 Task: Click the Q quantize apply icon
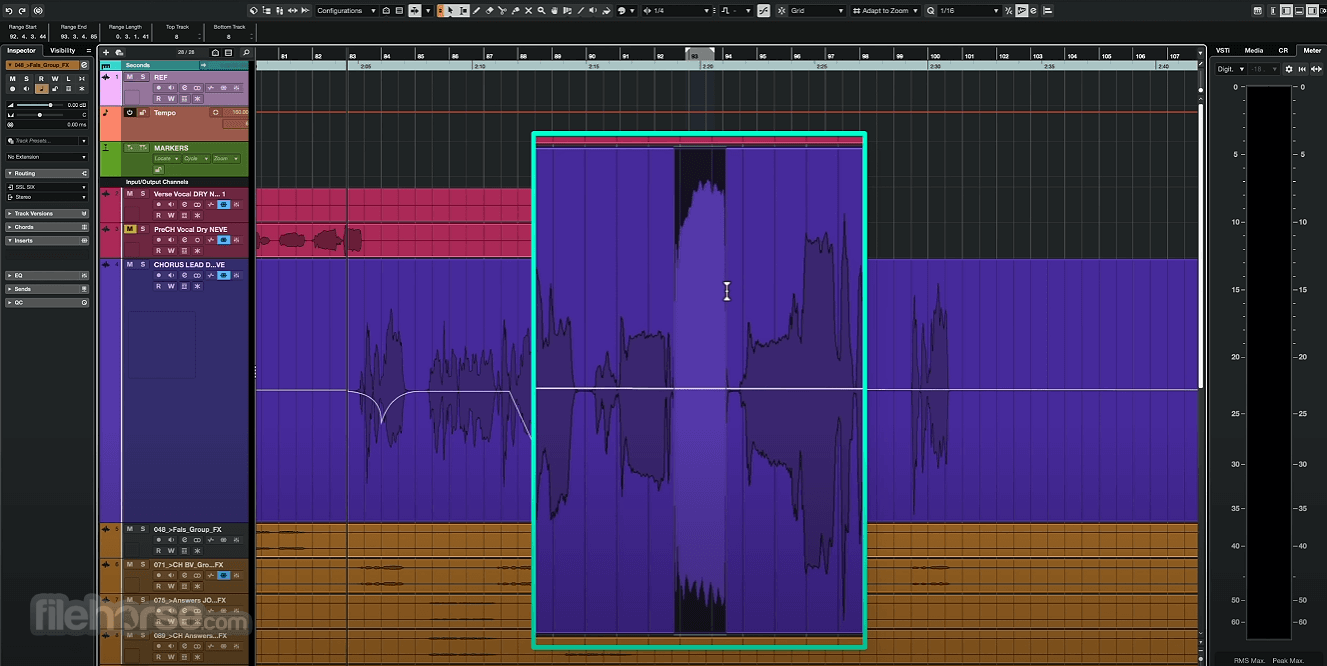click(x=930, y=10)
